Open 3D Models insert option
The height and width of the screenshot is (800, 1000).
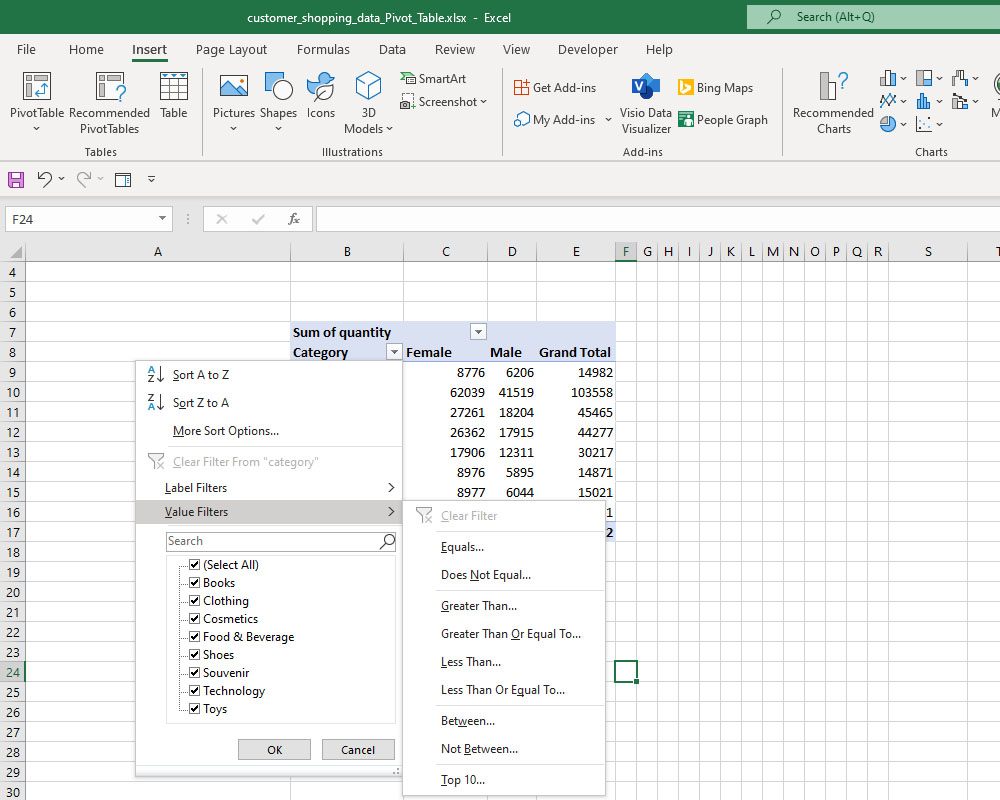368,103
